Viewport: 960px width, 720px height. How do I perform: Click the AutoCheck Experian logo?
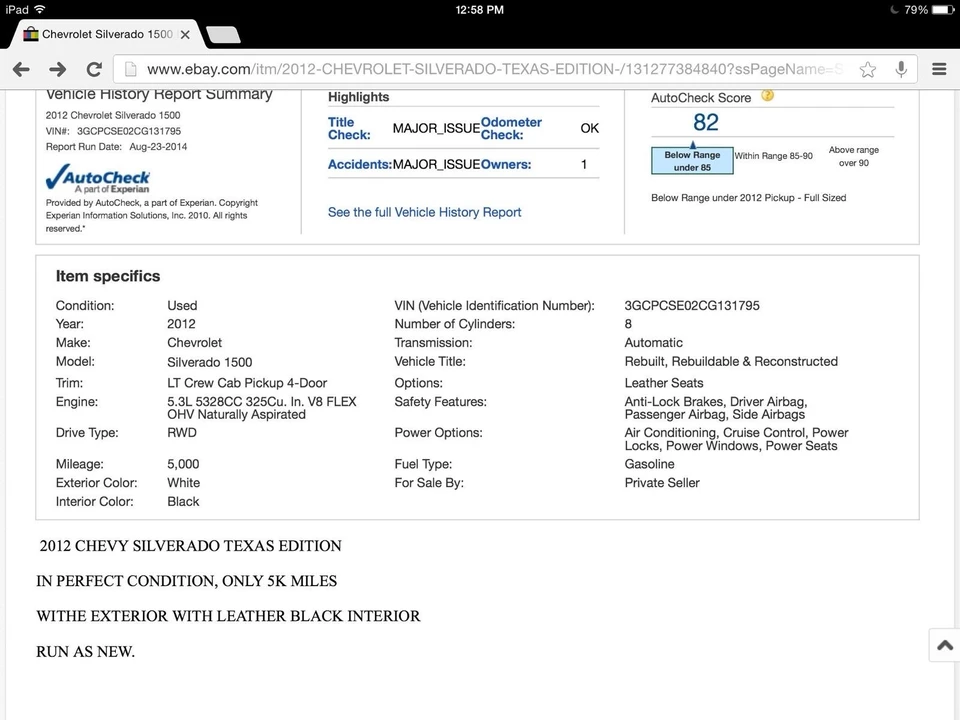tap(98, 178)
